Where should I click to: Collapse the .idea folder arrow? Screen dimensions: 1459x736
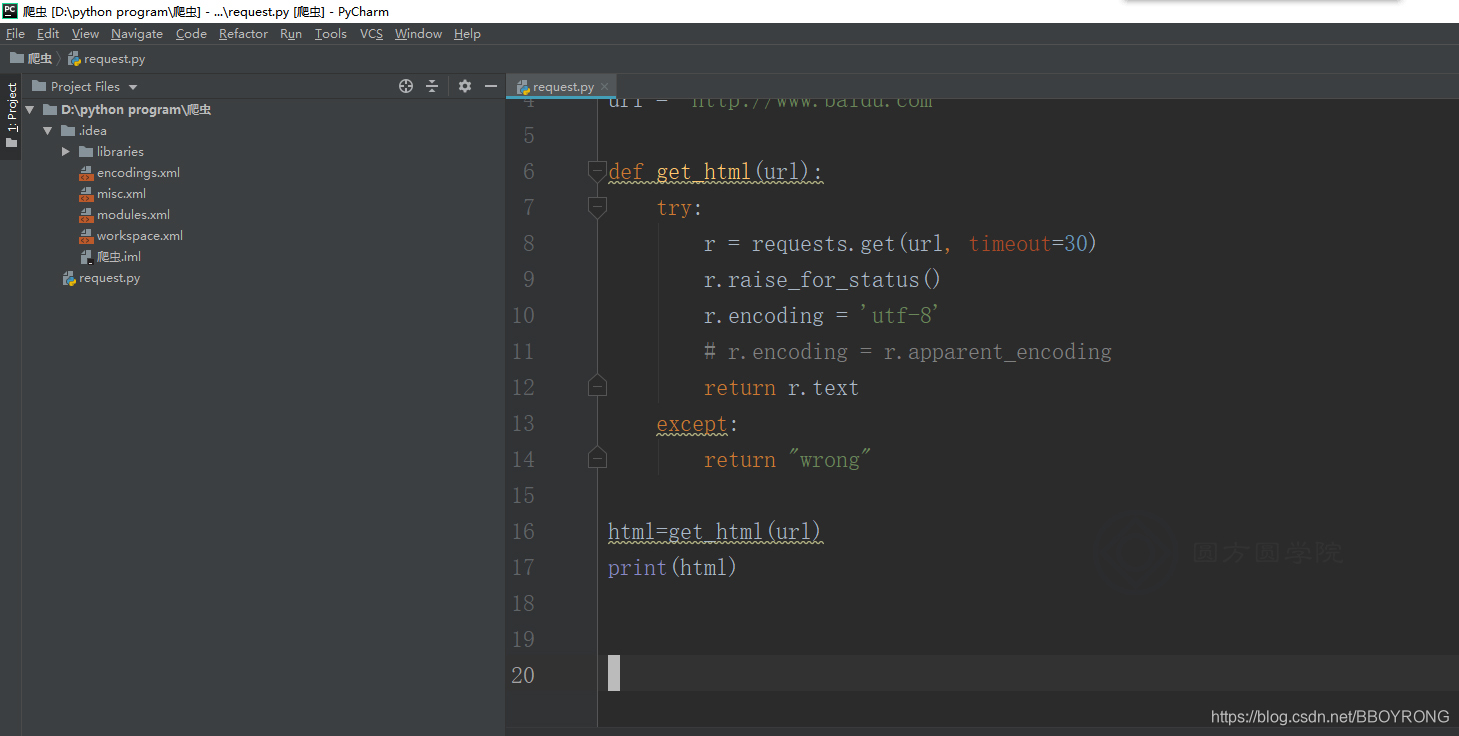coord(47,131)
